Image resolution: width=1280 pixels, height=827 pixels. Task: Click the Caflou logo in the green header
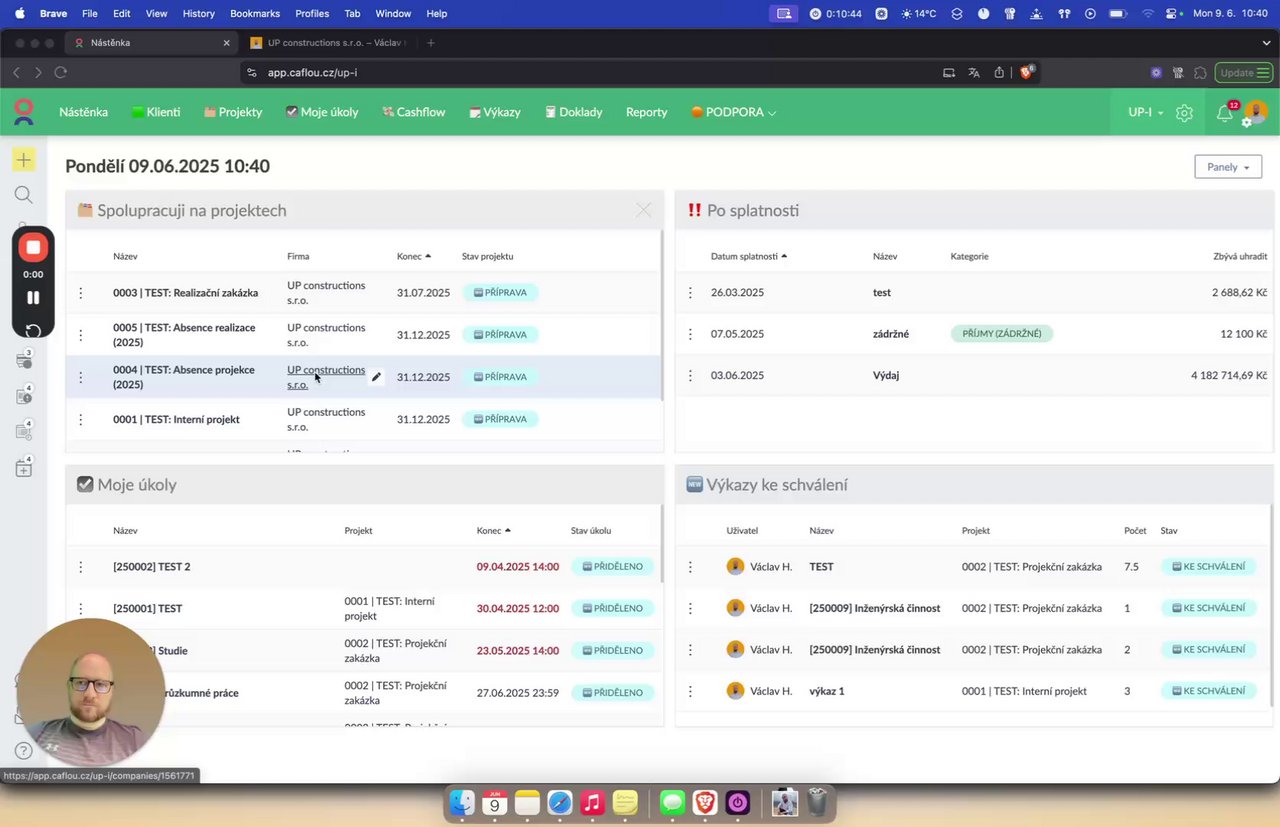tap(24, 112)
